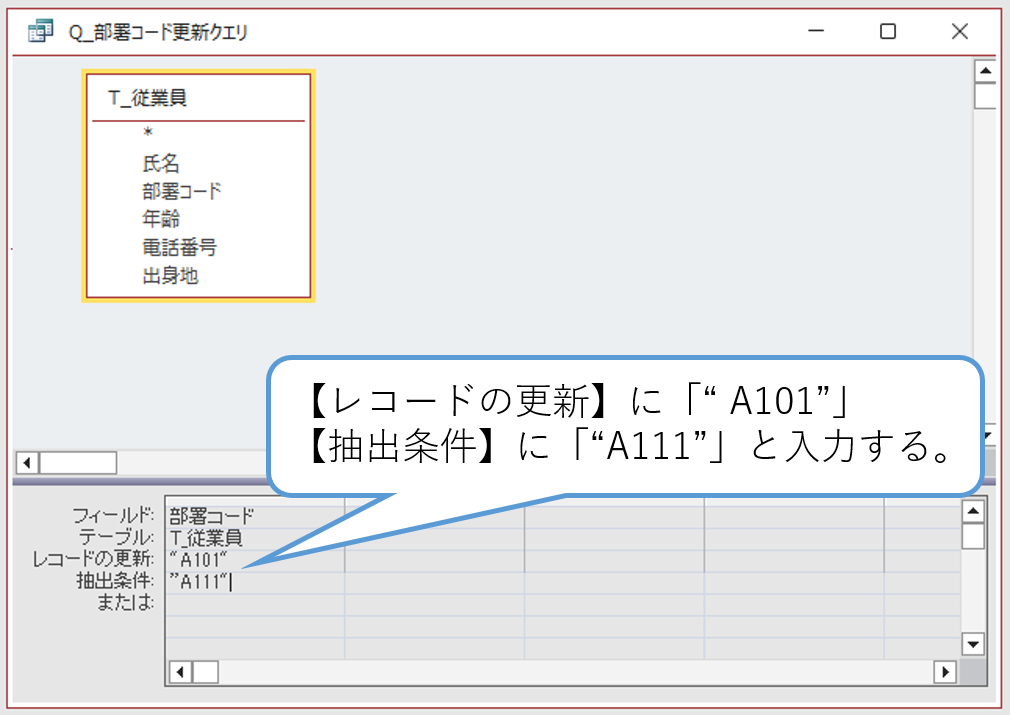
Task: Click the up arrow of table pane scrollbar
Action: coord(985,72)
